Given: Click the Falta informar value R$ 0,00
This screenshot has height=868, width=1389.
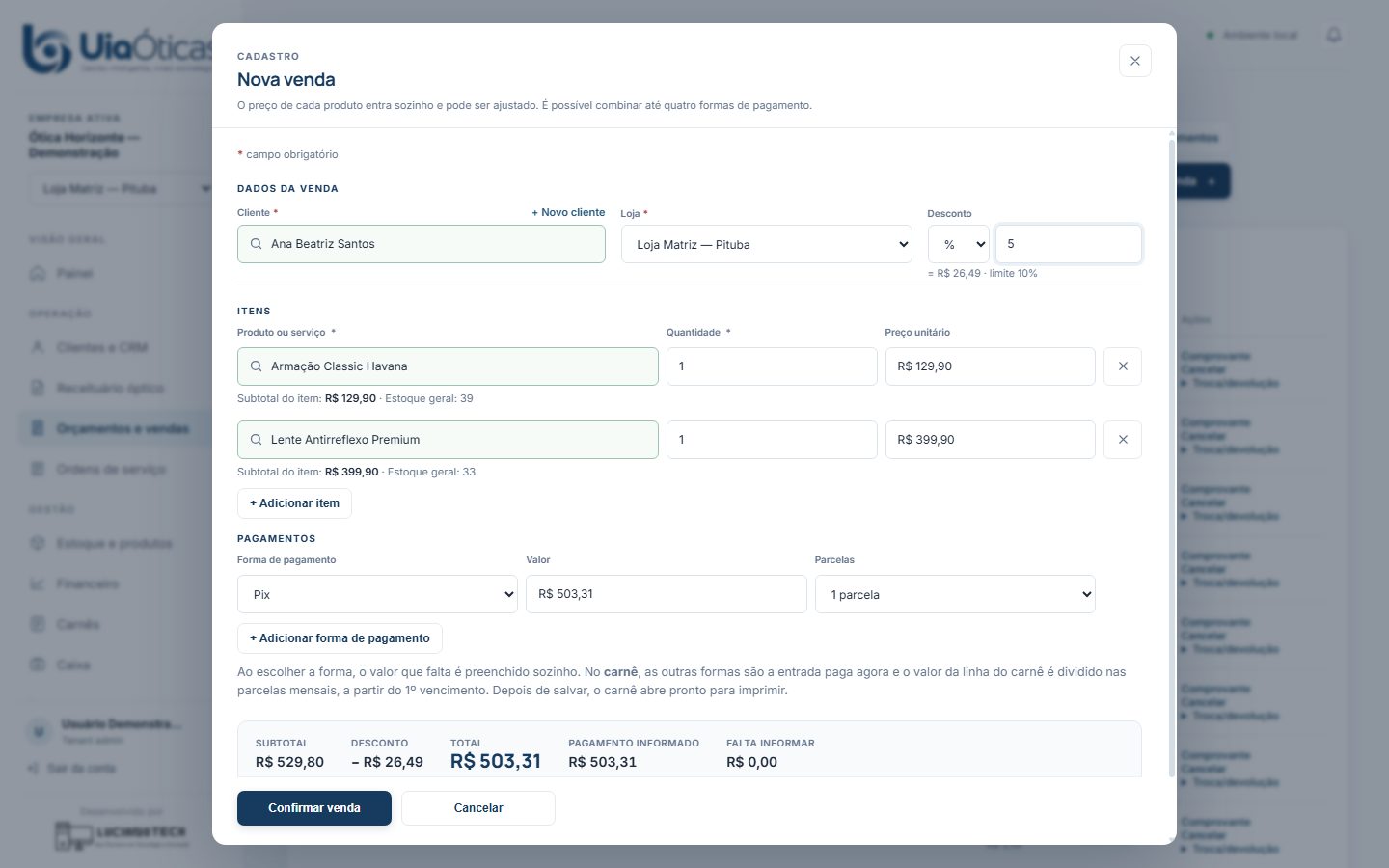Looking at the screenshot, I should point(751,762).
